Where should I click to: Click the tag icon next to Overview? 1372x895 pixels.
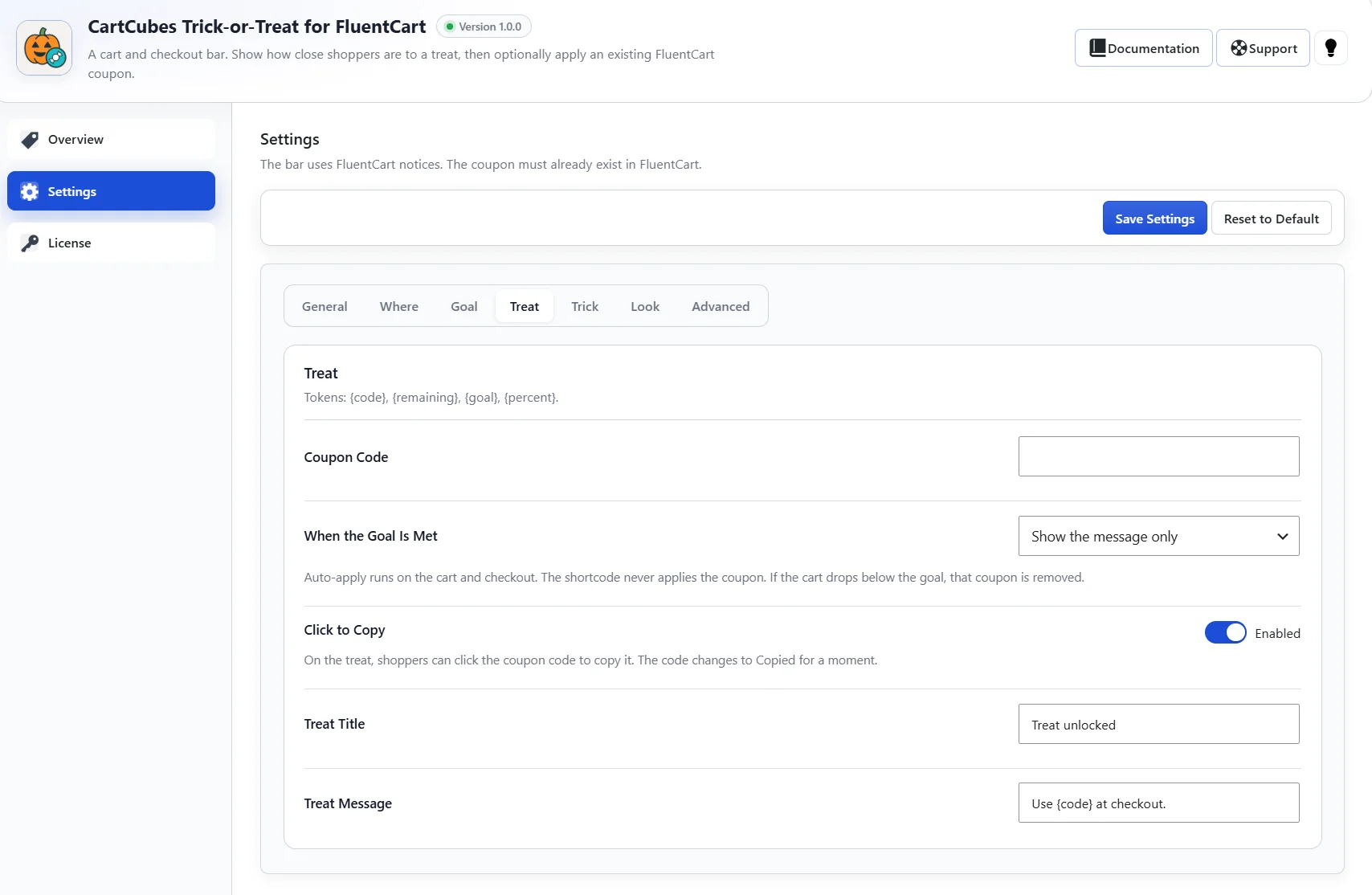click(x=30, y=140)
